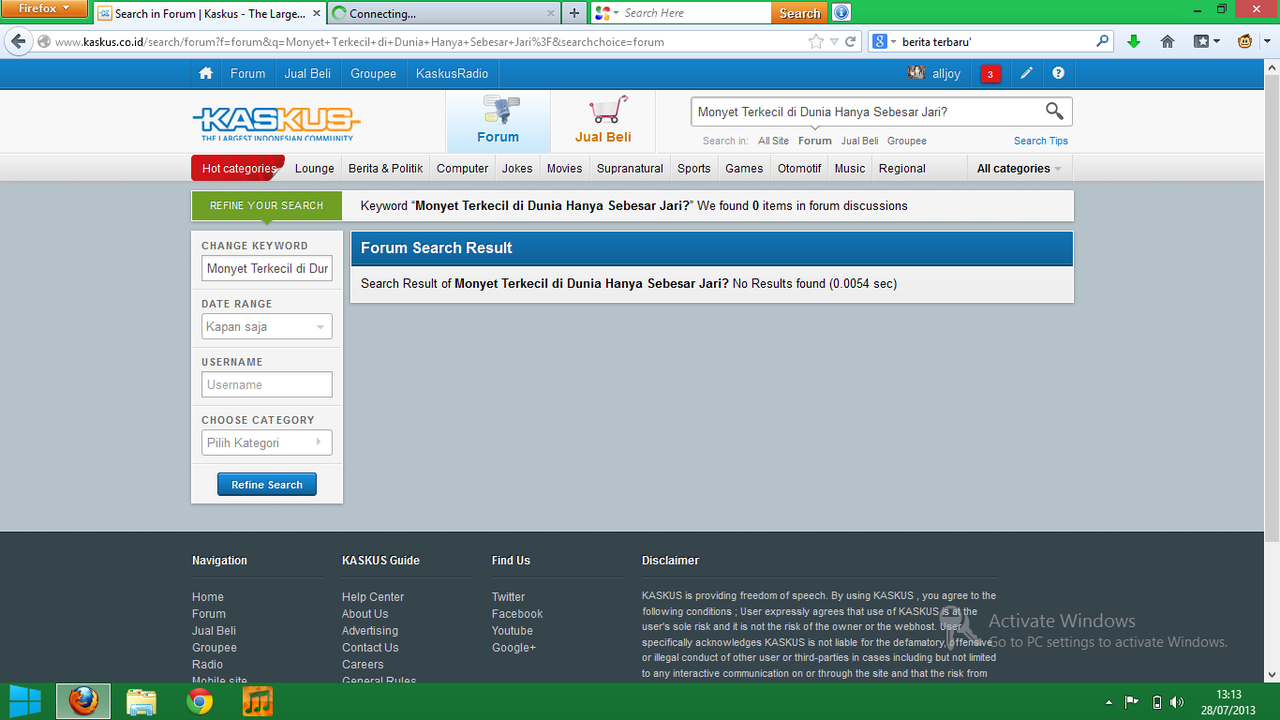Set search scope to All Site
The height and width of the screenshot is (720, 1280).
773,141
